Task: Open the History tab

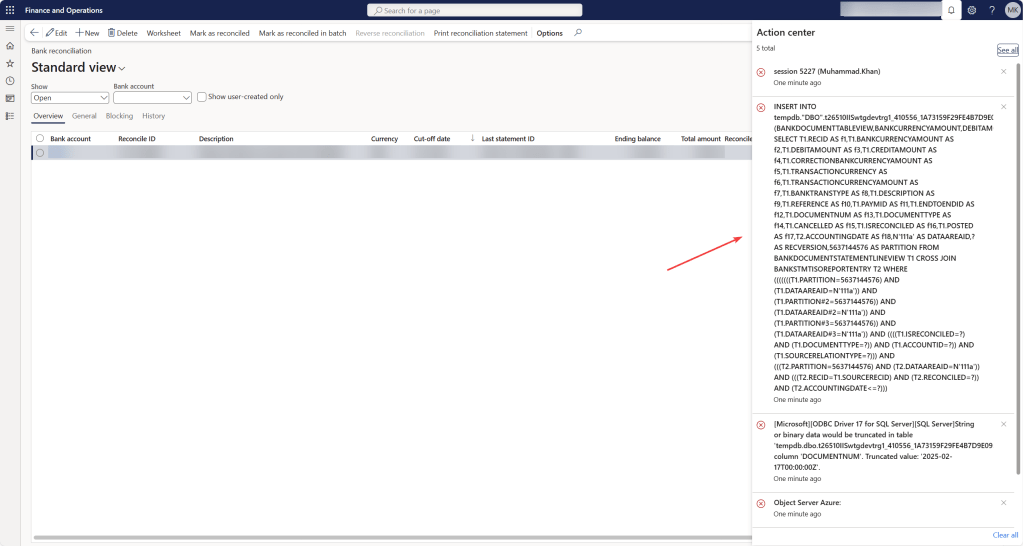Action: click(153, 116)
